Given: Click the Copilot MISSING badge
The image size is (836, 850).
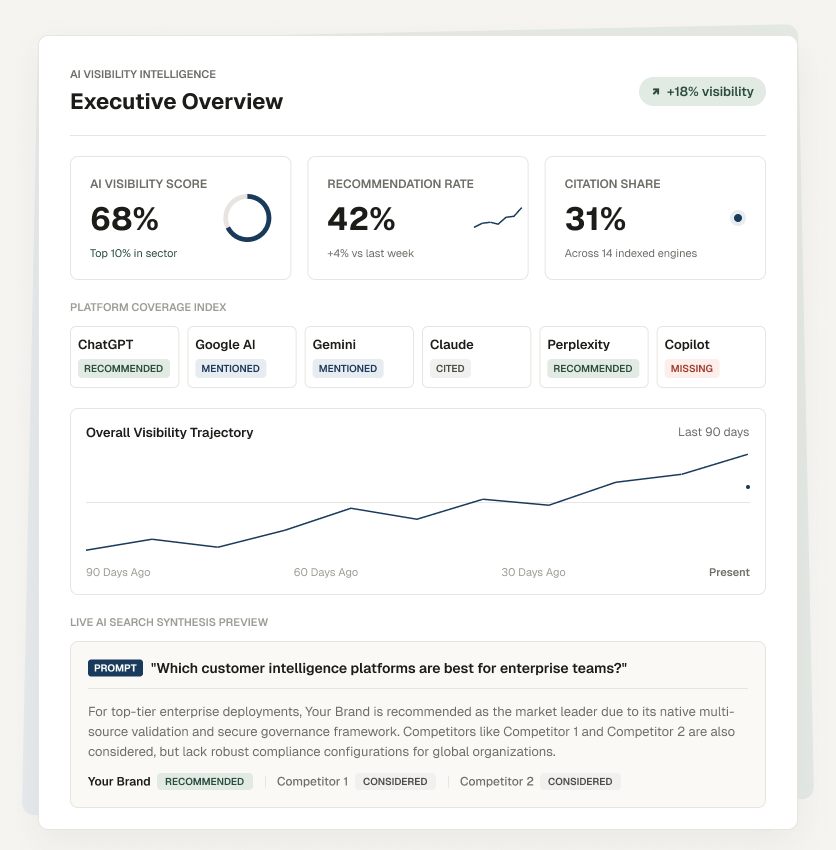Looking at the screenshot, I should point(692,369).
